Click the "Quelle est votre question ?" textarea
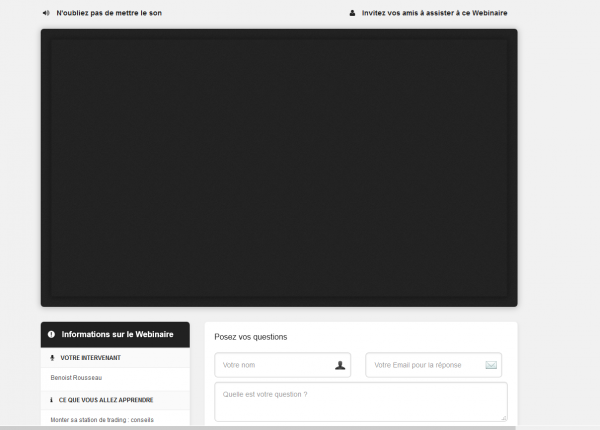Image resolution: width=600 pixels, height=430 pixels. [361, 402]
